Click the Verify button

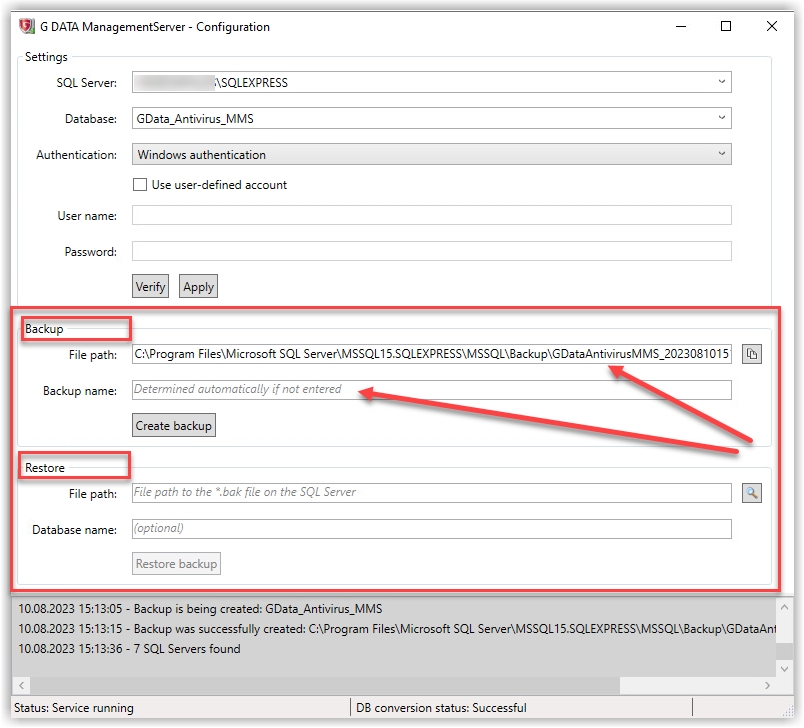150,287
